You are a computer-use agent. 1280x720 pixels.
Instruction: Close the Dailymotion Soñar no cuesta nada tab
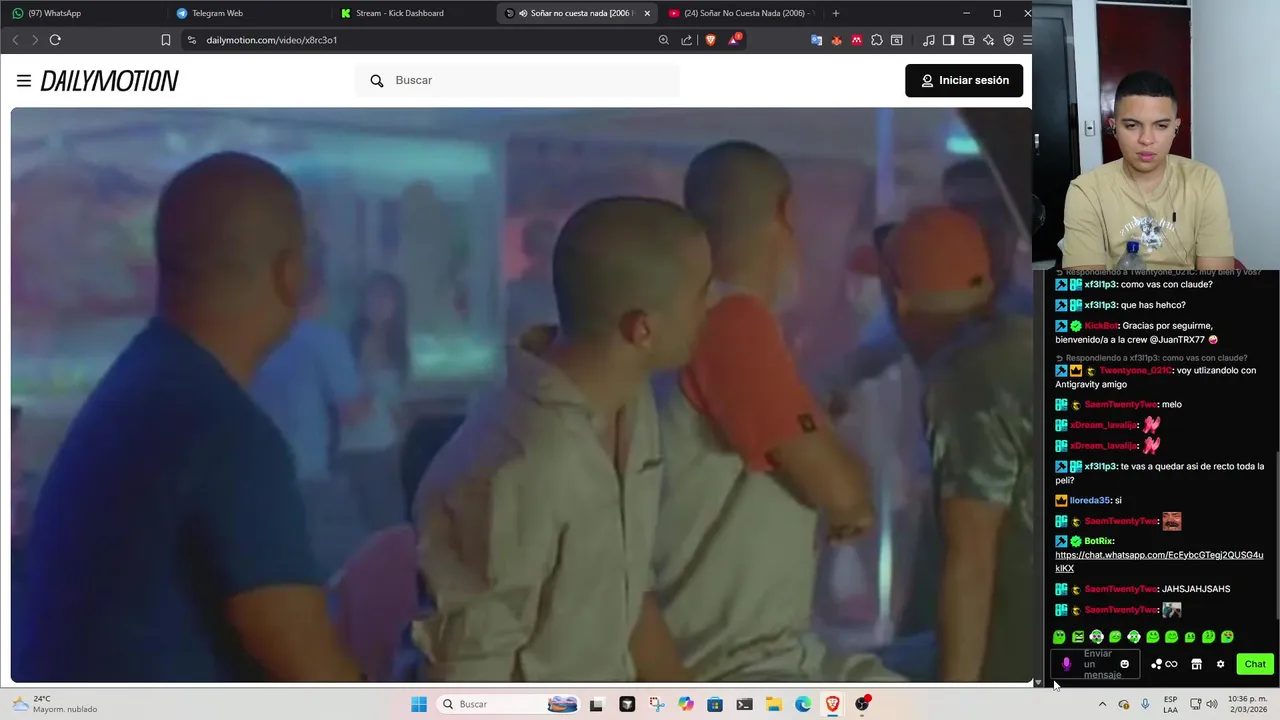(647, 13)
